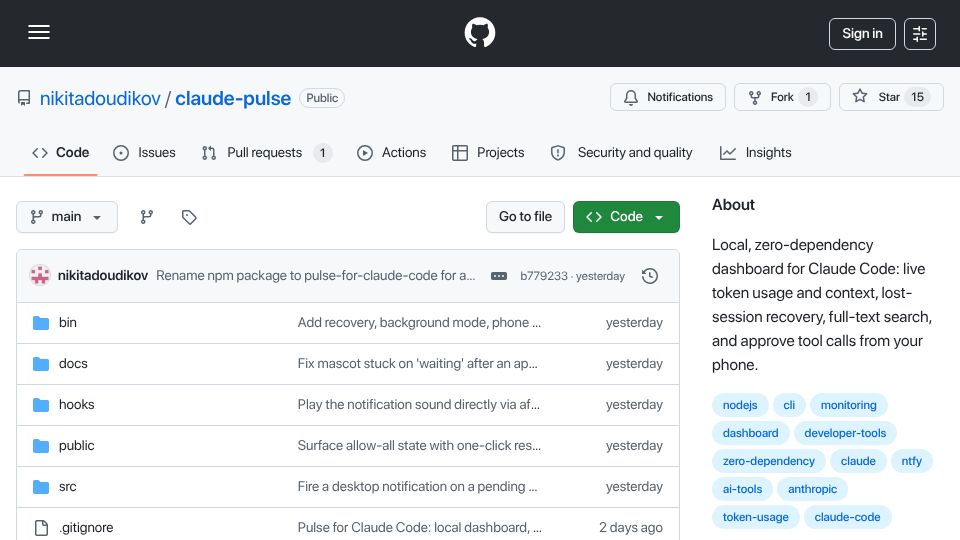The height and width of the screenshot is (540, 960).
Task: Select the nodejs topic tag
Action: tap(740, 405)
